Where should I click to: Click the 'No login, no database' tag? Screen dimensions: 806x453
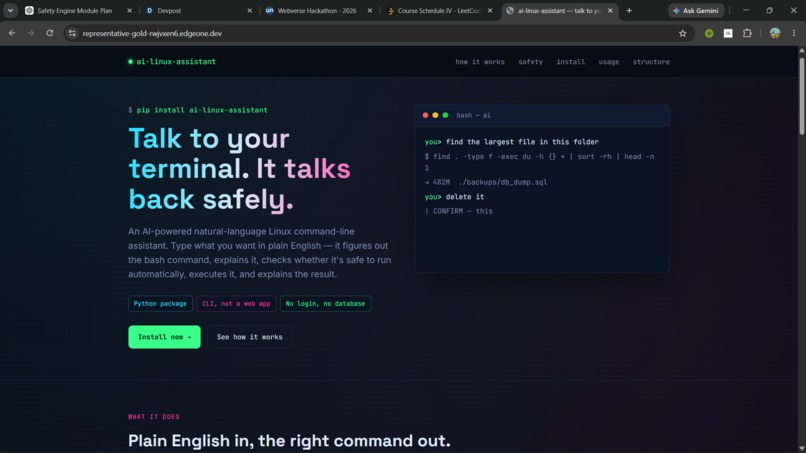[325, 303]
